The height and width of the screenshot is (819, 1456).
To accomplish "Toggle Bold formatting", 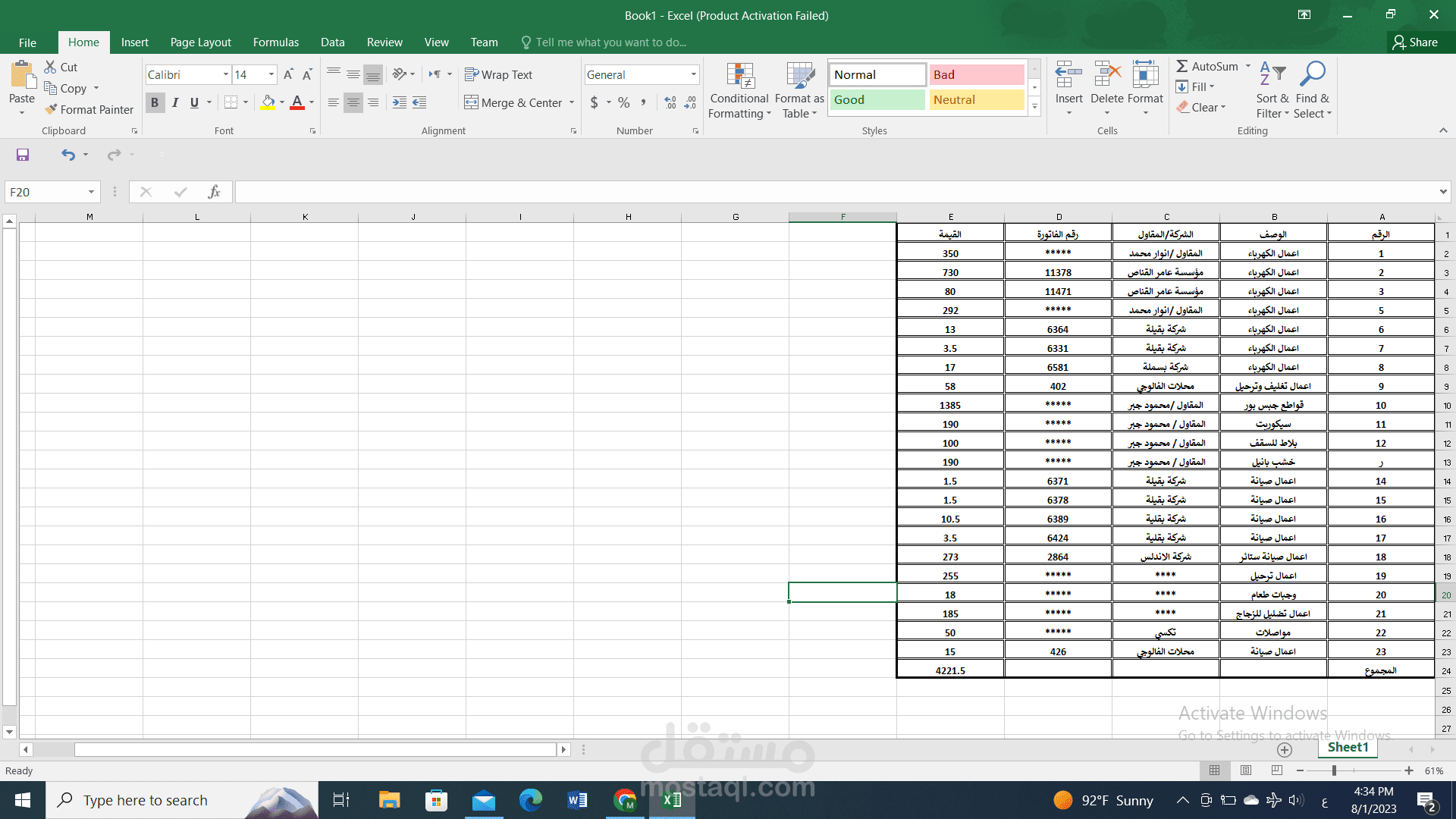I will coord(155,102).
